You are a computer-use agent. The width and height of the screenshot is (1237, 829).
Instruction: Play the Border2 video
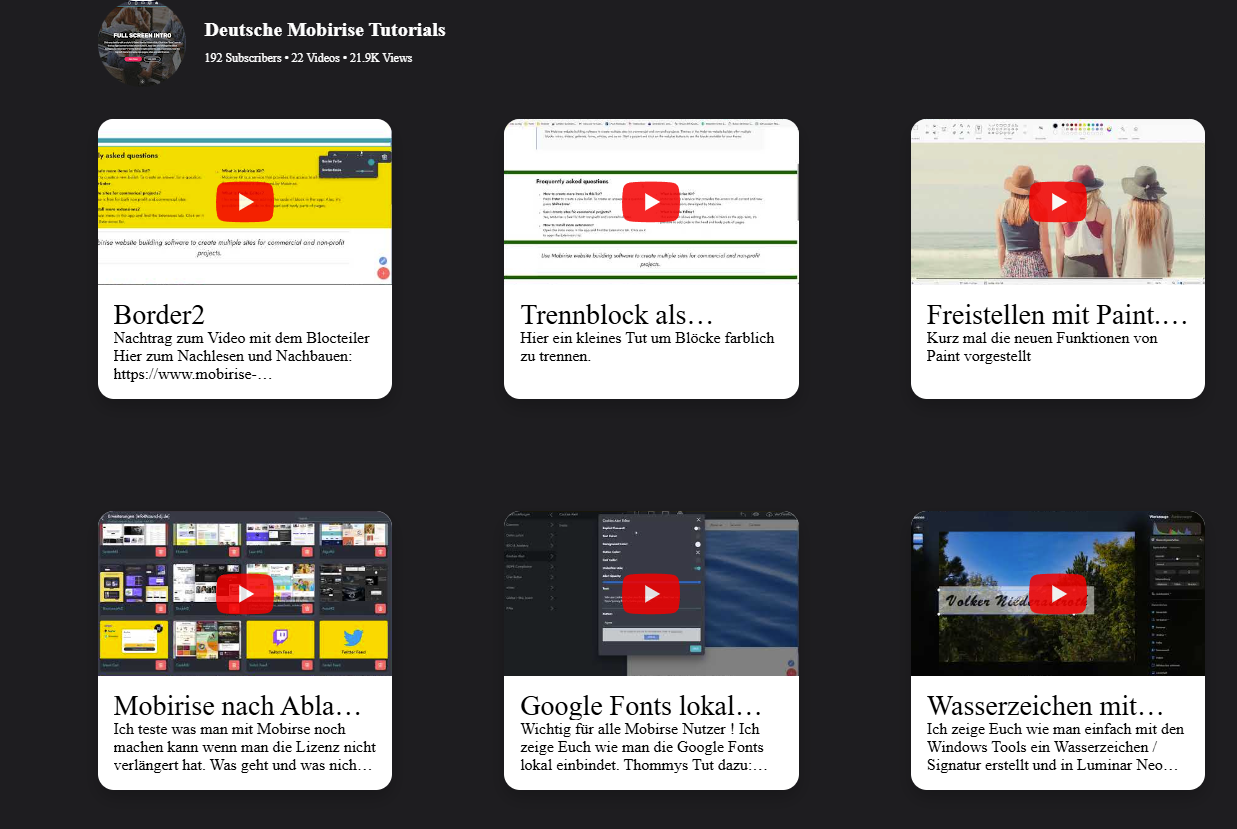click(x=244, y=202)
